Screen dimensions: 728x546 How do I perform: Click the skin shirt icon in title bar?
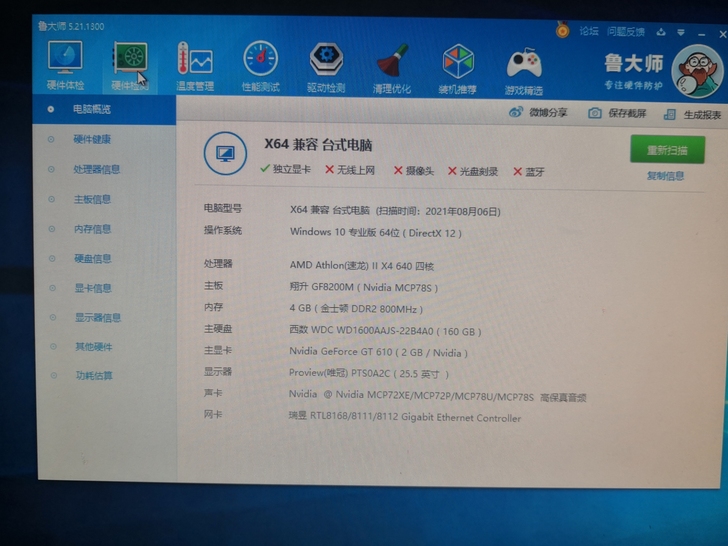(661, 32)
